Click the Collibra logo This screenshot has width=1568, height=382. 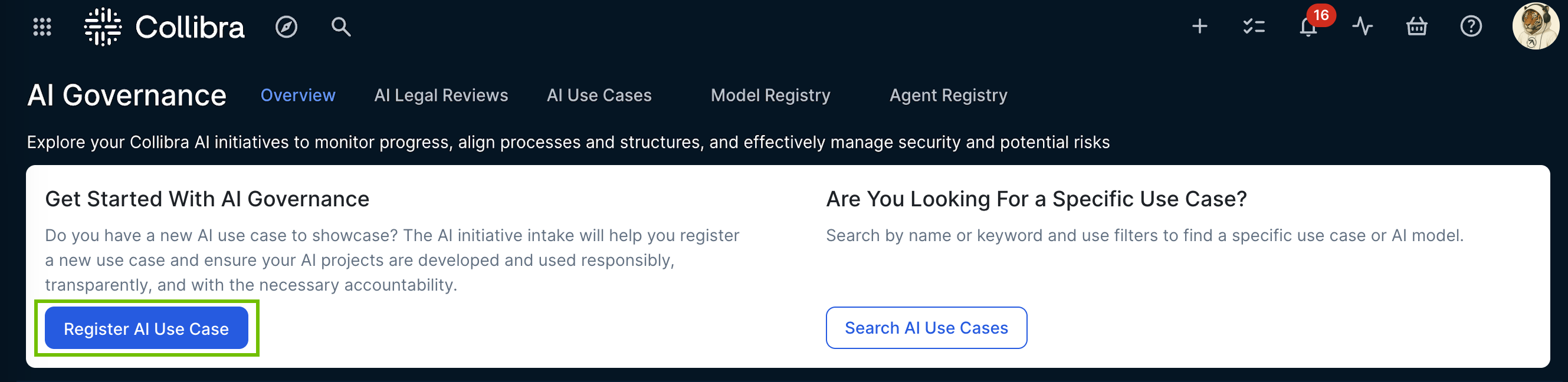[x=103, y=27]
